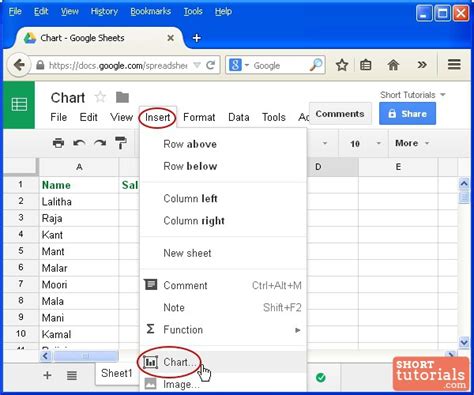Image resolution: width=474 pixels, height=395 pixels.
Task: Click the Chart document title
Action: [x=68, y=98]
